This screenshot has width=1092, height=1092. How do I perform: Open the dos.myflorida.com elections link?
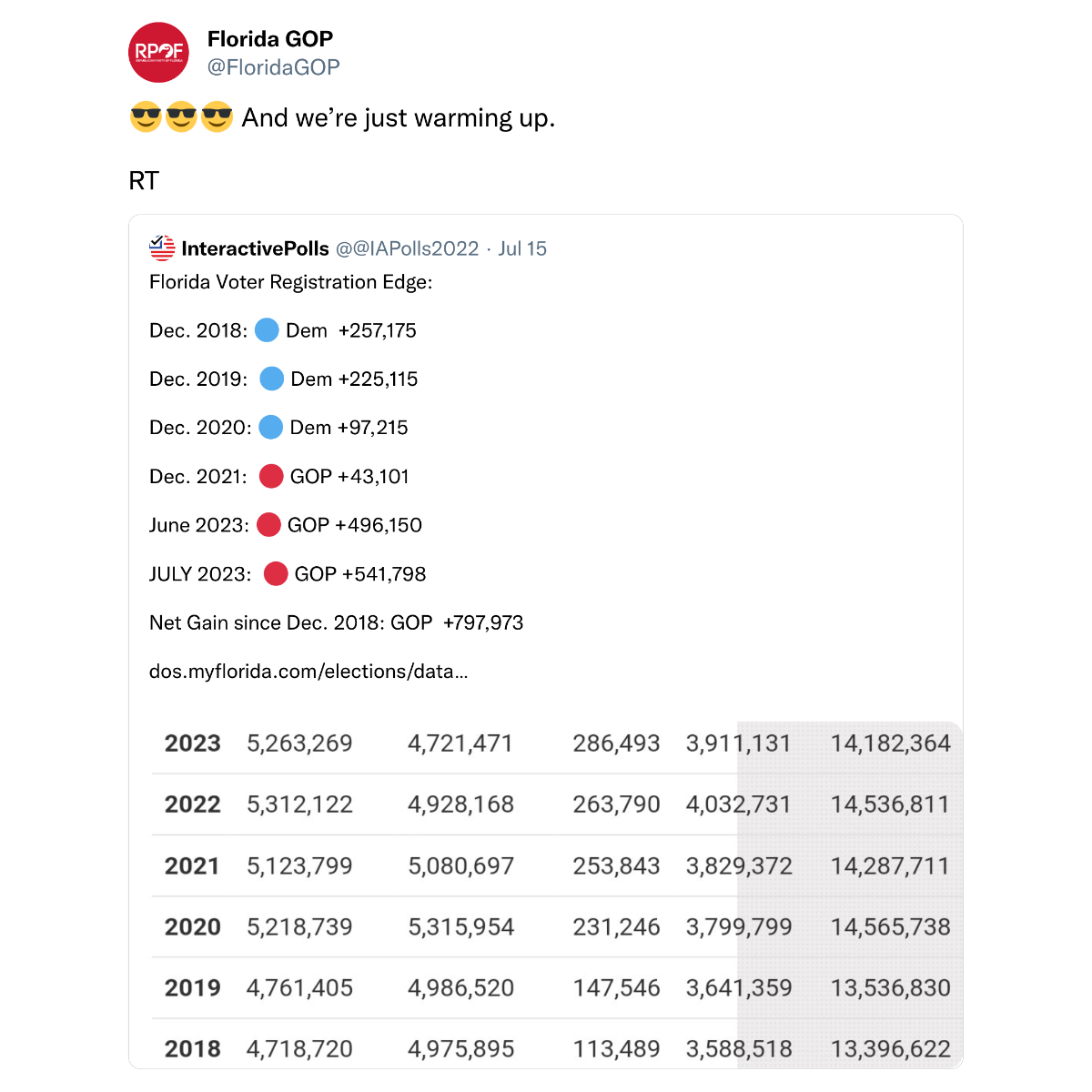(x=308, y=672)
